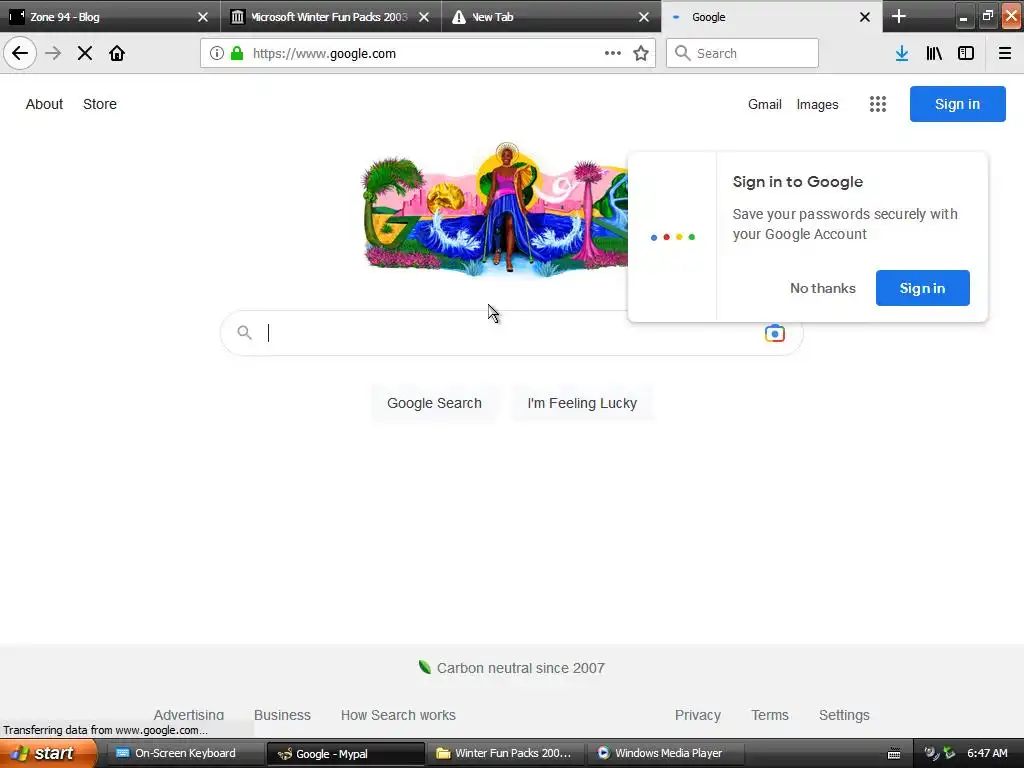Open the Terms footer link
Screen dimensions: 1024x768
pos(769,715)
